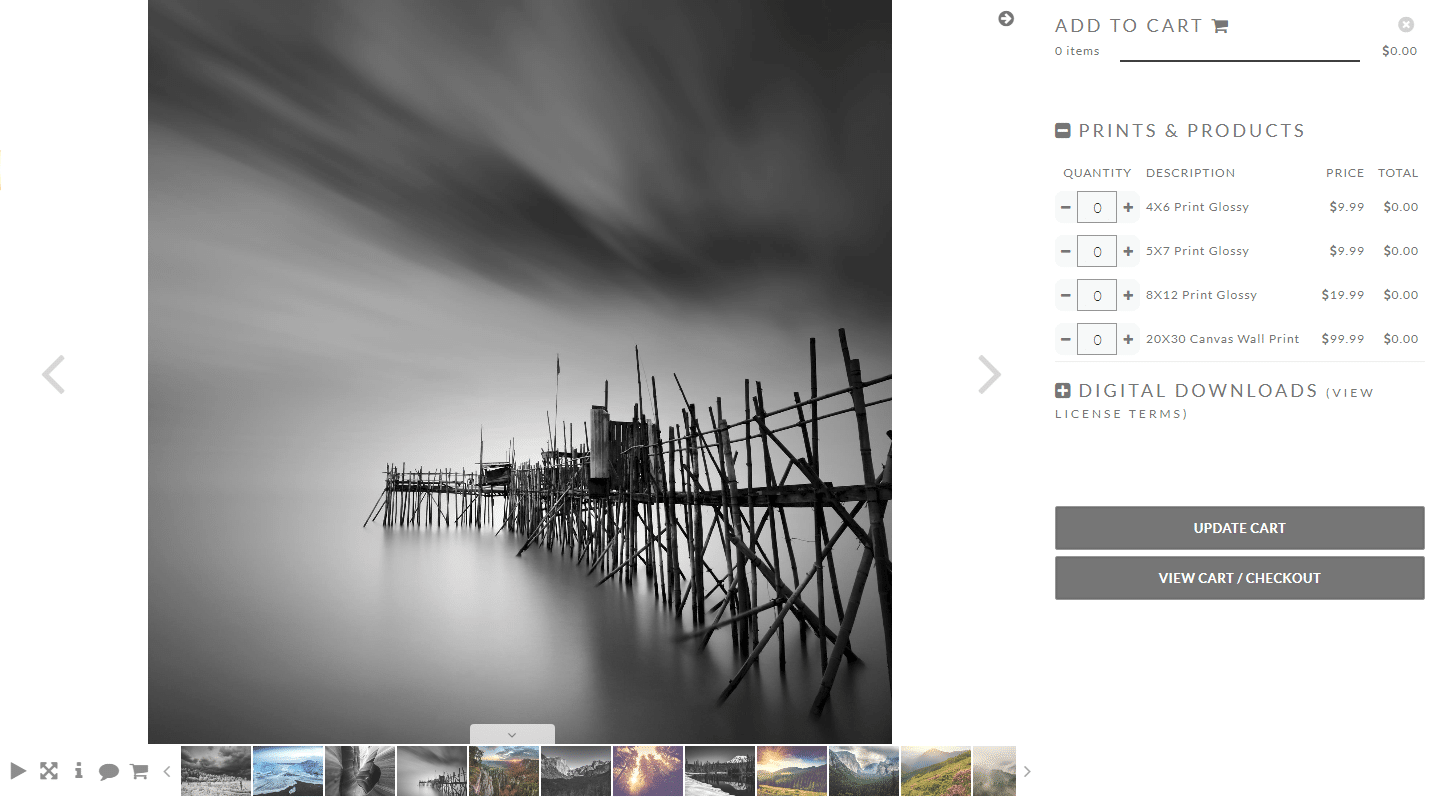
Task: Select the 5X7 Print Glossy quantity field
Action: click(1097, 251)
